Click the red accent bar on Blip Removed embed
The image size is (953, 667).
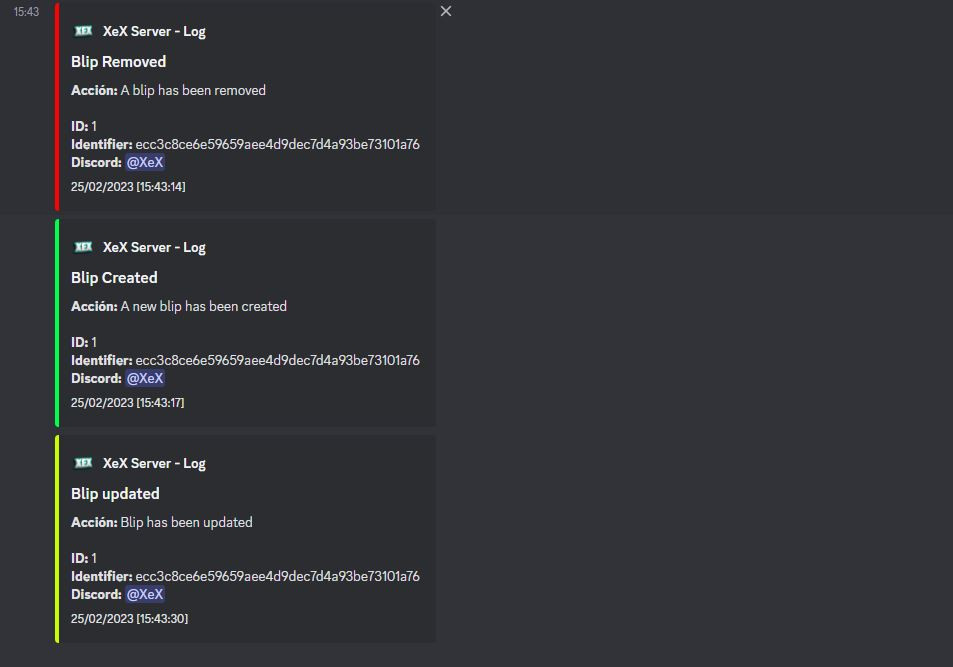coord(58,108)
